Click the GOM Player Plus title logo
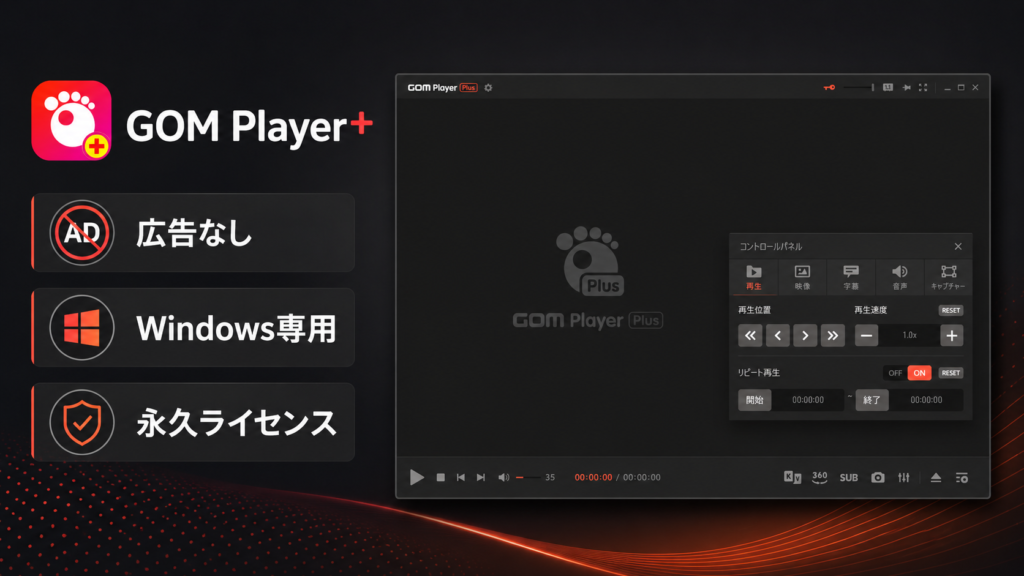The height and width of the screenshot is (576, 1024). (443, 88)
